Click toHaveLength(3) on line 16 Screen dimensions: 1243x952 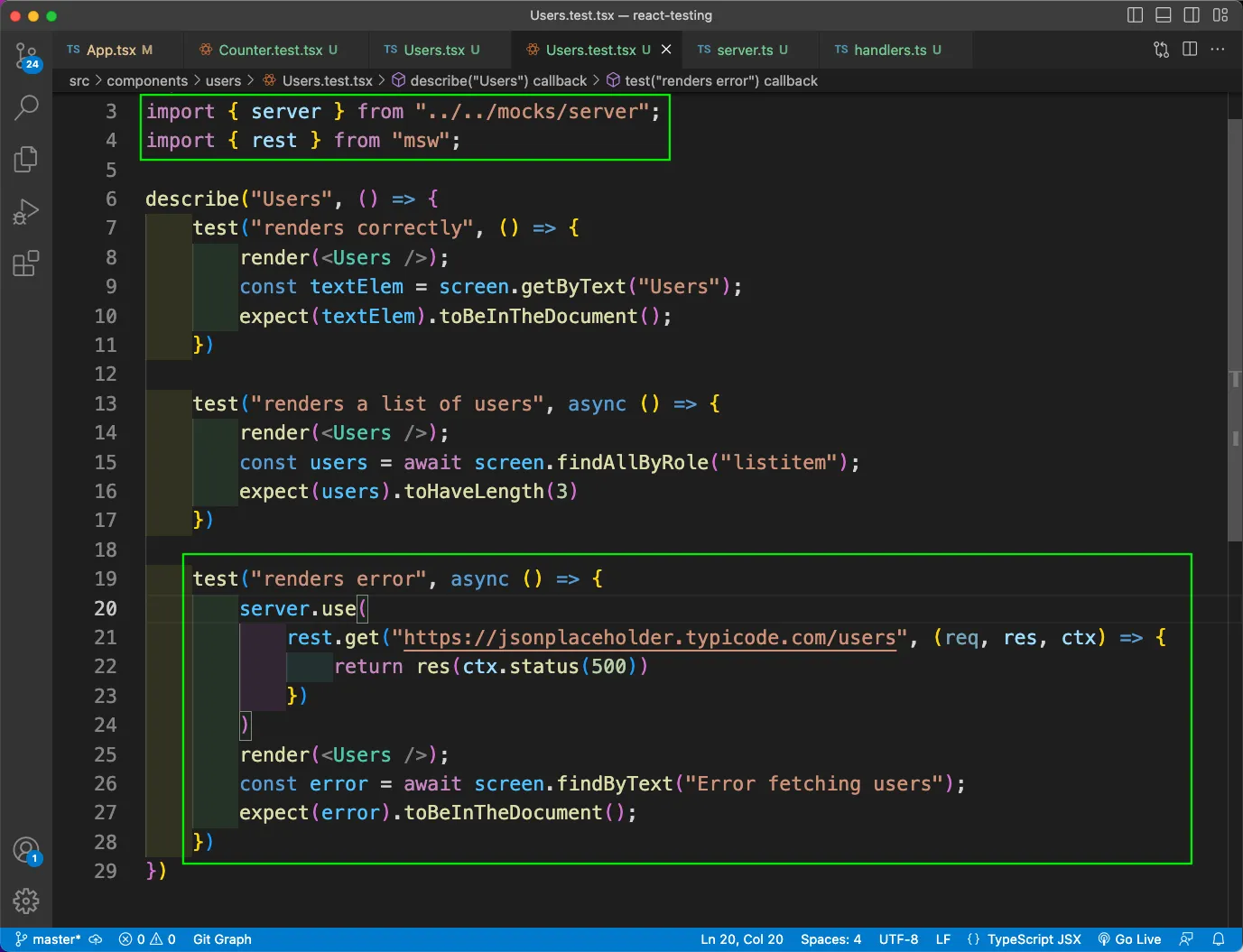point(490,491)
